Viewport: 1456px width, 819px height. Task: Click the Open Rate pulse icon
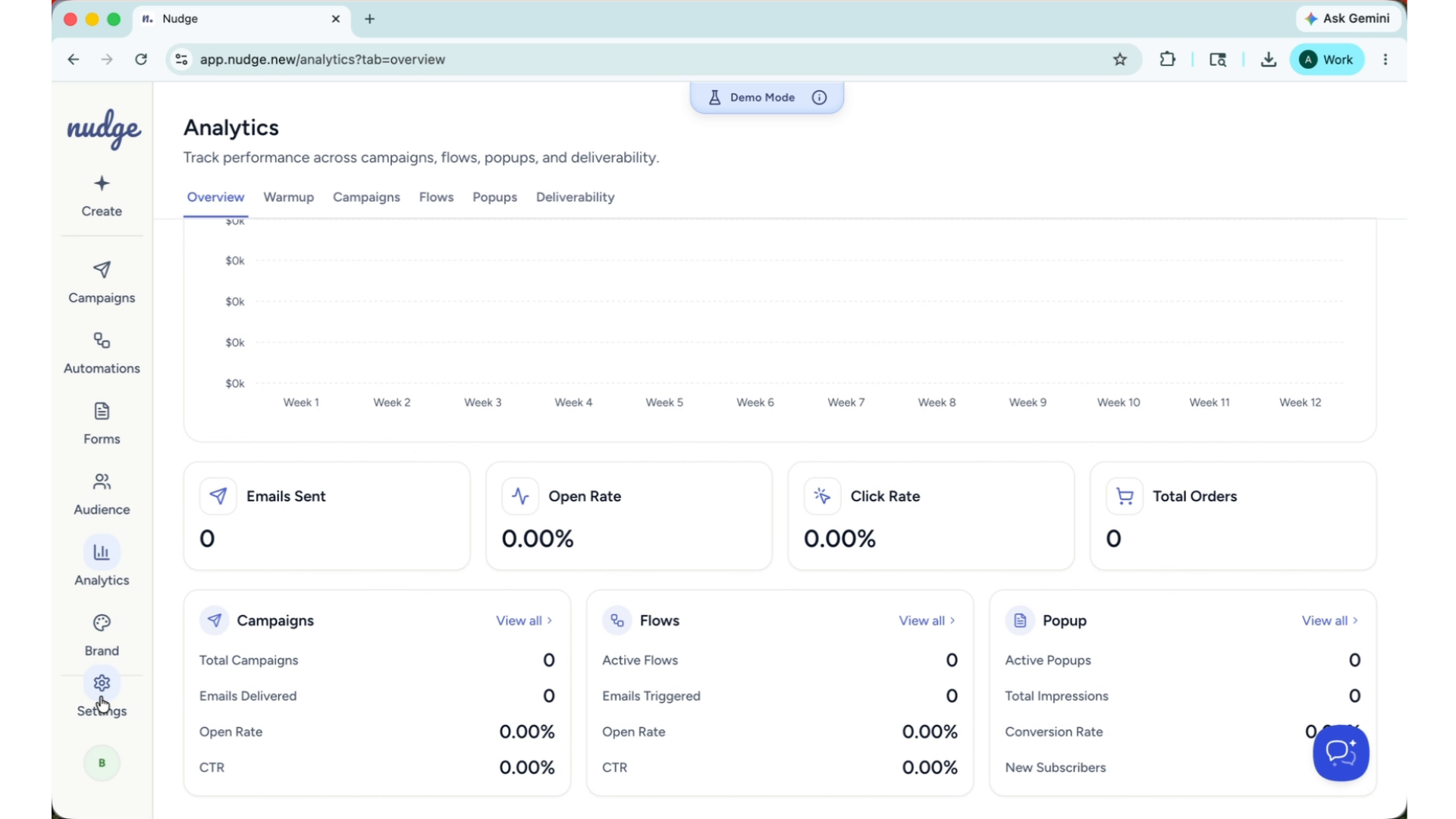520,496
